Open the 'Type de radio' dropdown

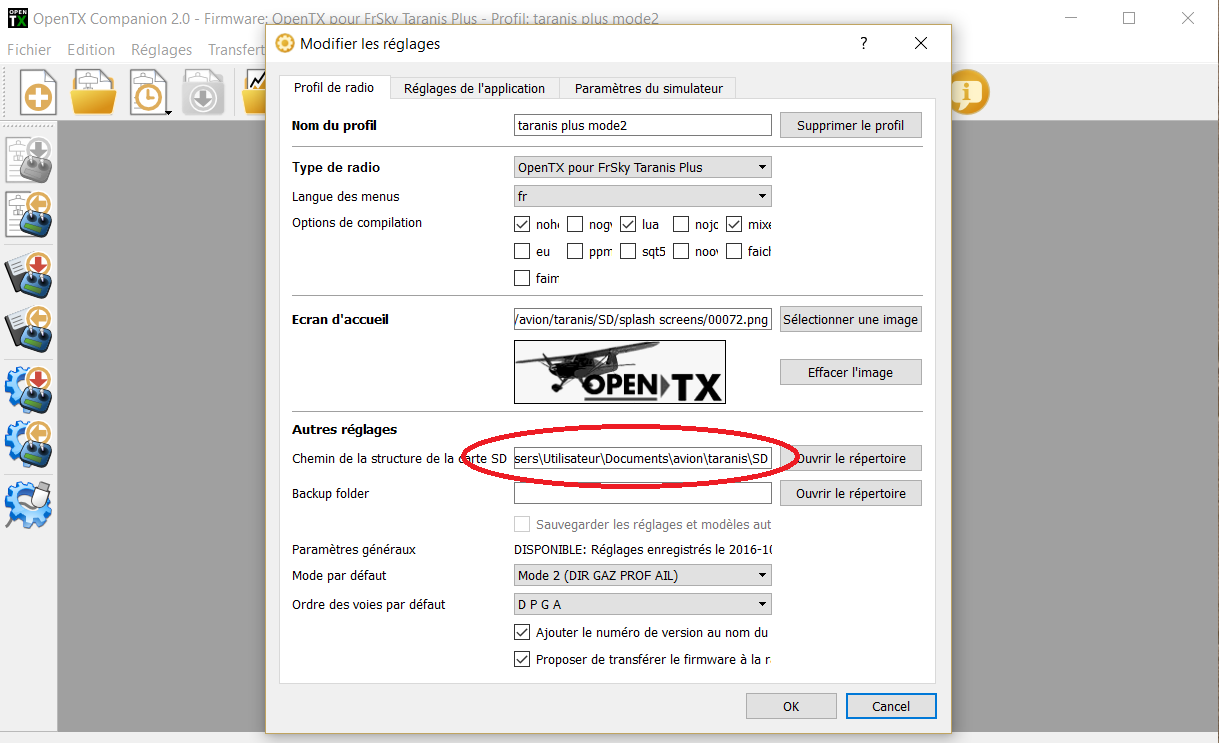[x=642, y=167]
